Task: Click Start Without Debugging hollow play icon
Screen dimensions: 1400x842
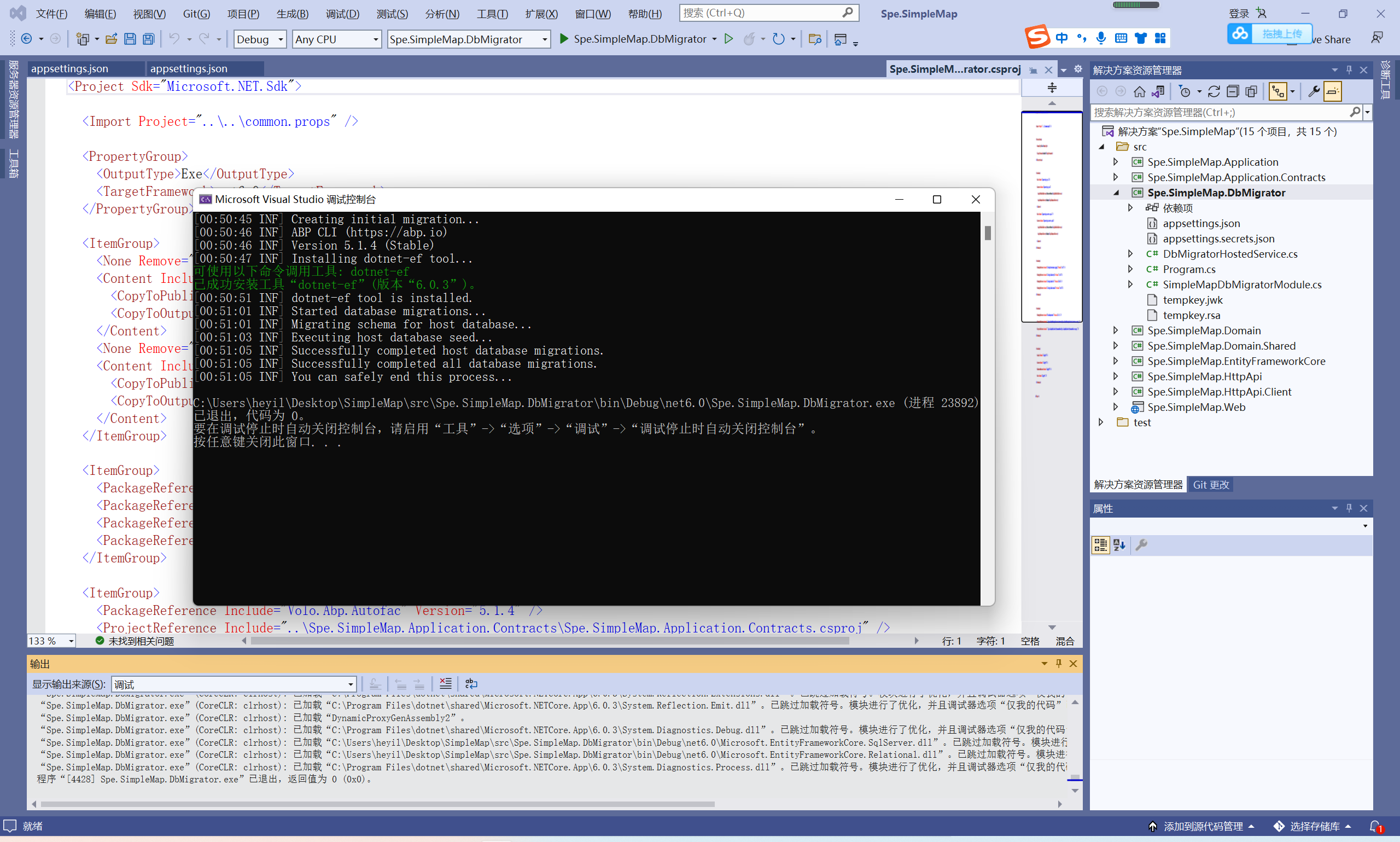Action: click(x=729, y=39)
